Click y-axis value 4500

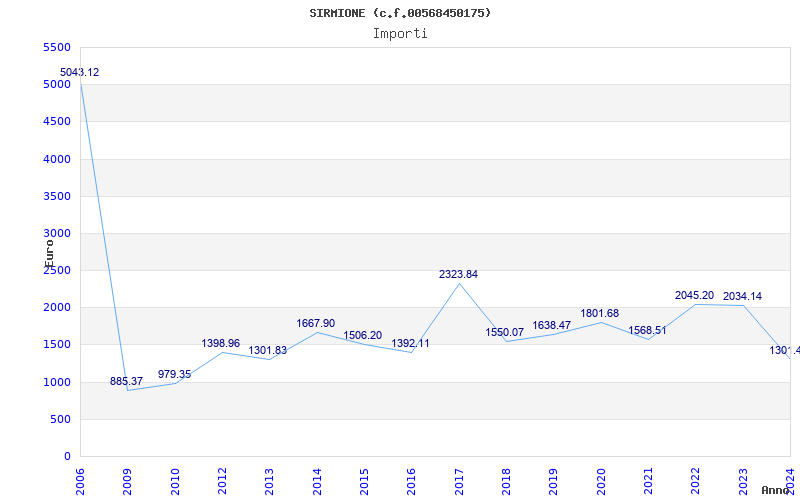coord(57,122)
